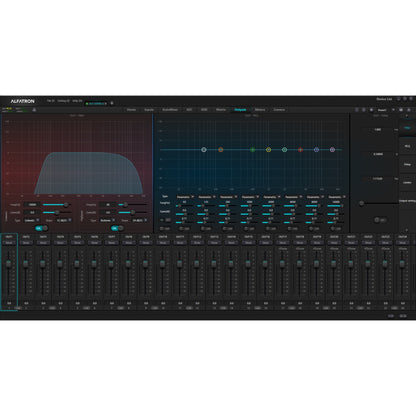The width and height of the screenshot is (416, 416).
Task: Click the first icon left of Preset box
Action: click(356, 110)
